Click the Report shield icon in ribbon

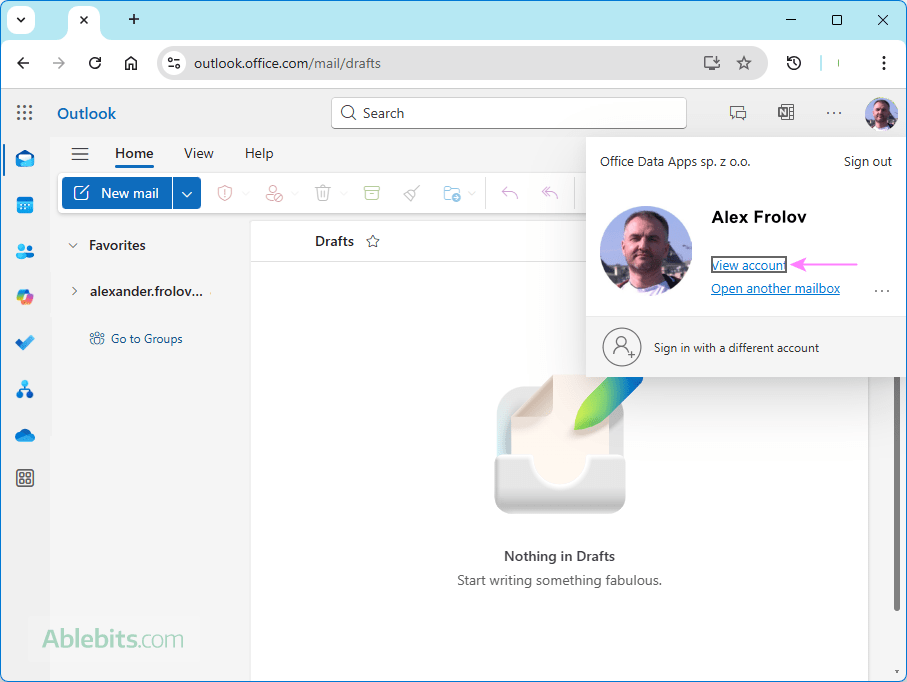click(224, 193)
